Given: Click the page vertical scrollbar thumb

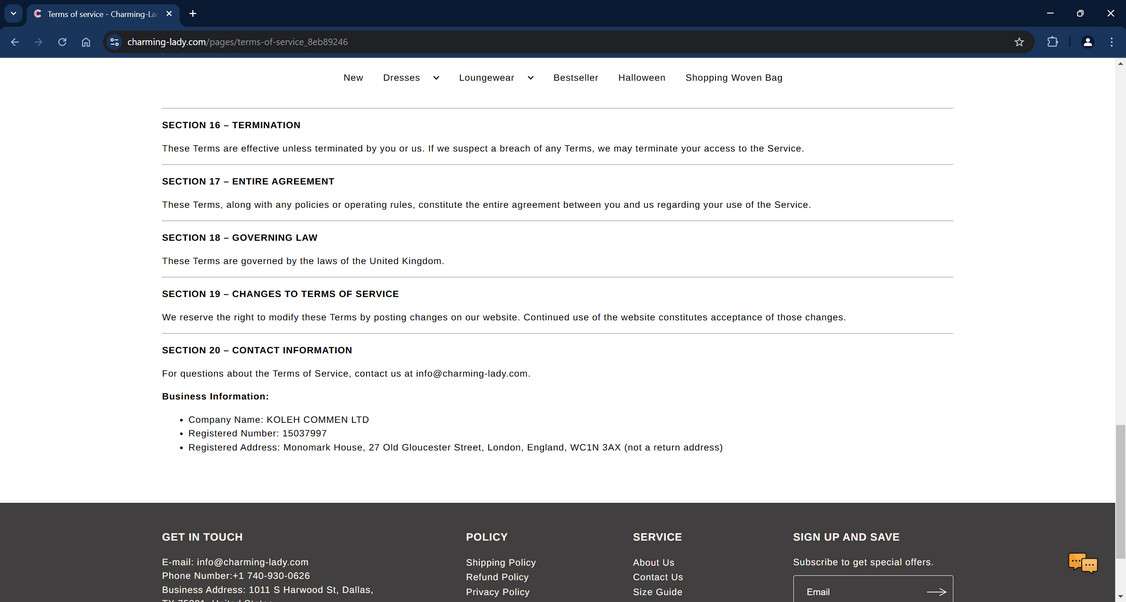Looking at the screenshot, I should click(1120, 491).
